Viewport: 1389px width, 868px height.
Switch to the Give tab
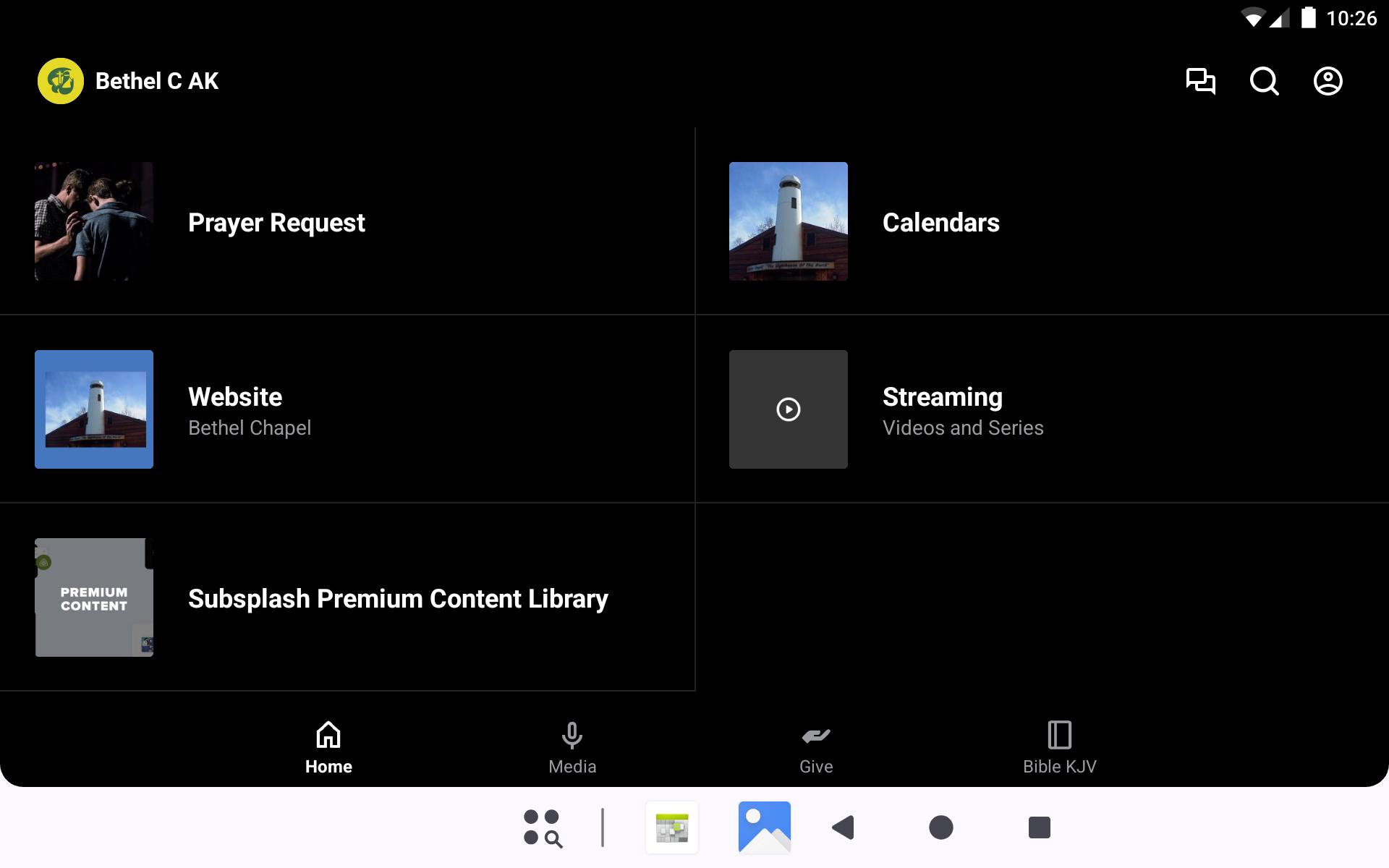[815, 749]
